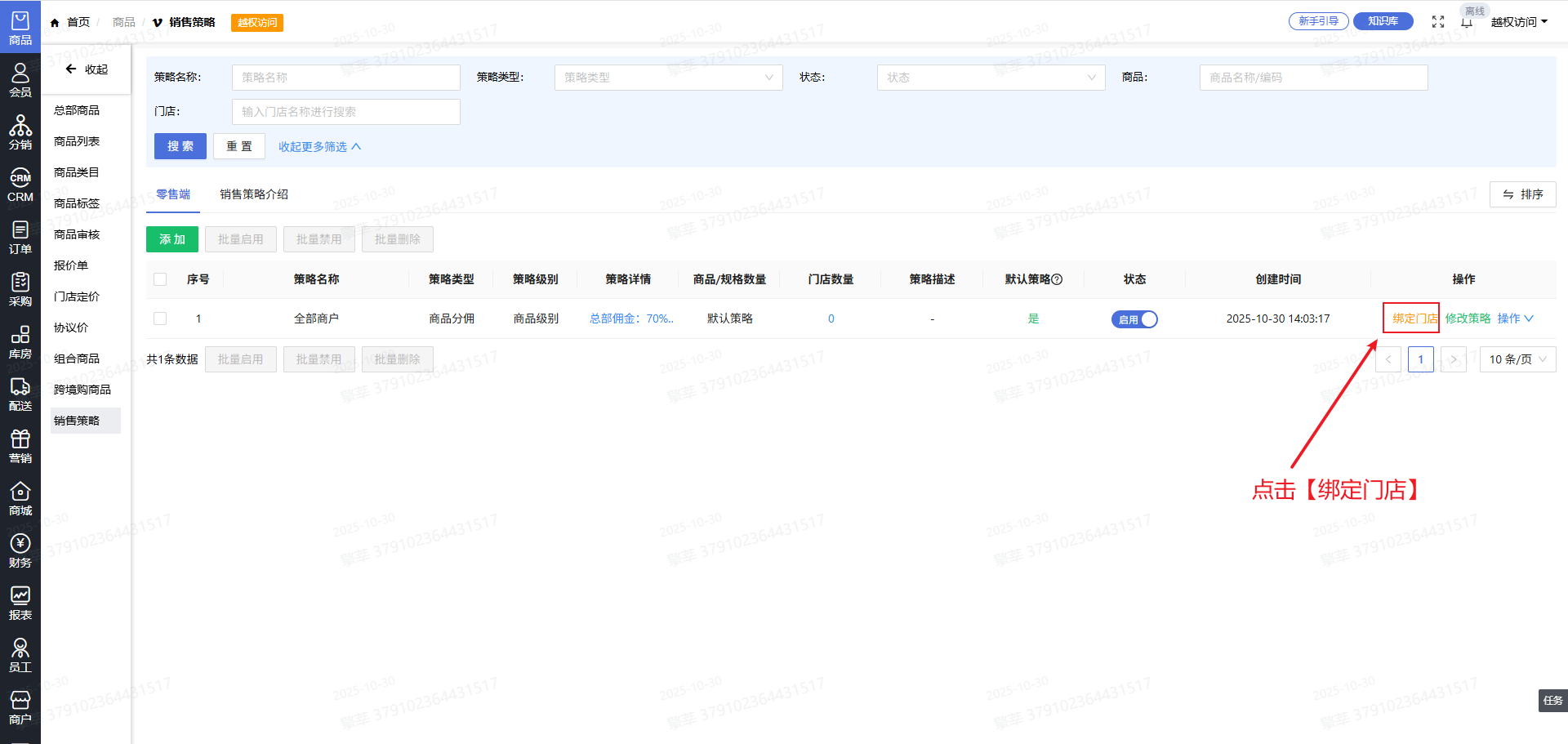
Task: Click the 绑定门店 link
Action: point(1414,319)
